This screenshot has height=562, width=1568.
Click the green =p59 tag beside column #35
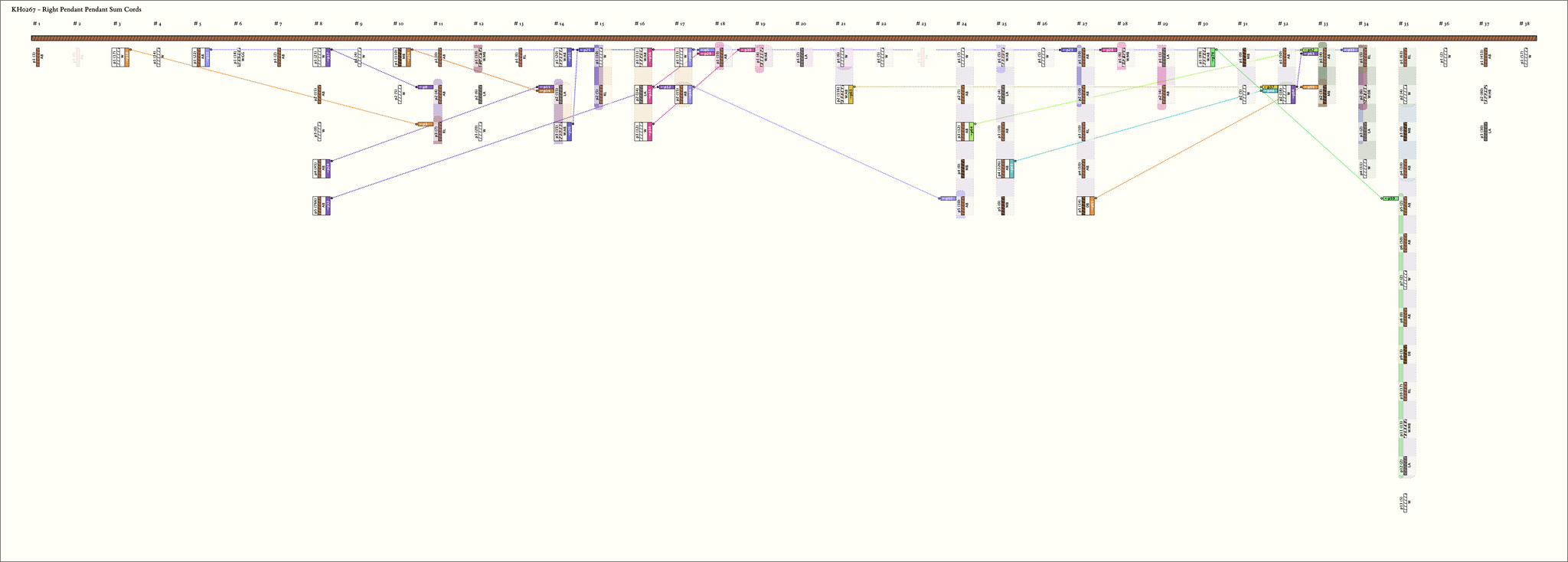1390,198
